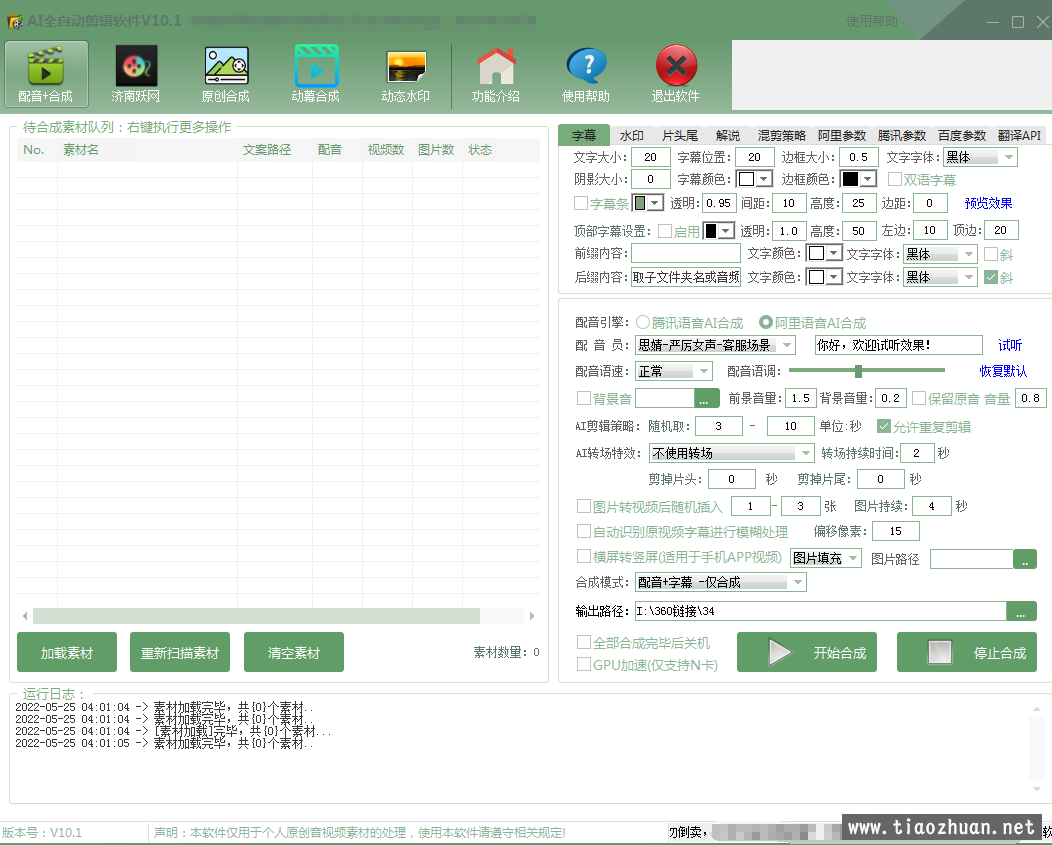Click the stop square in 停止合成
This screenshot has height=845, width=1052.
pos(939,652)
